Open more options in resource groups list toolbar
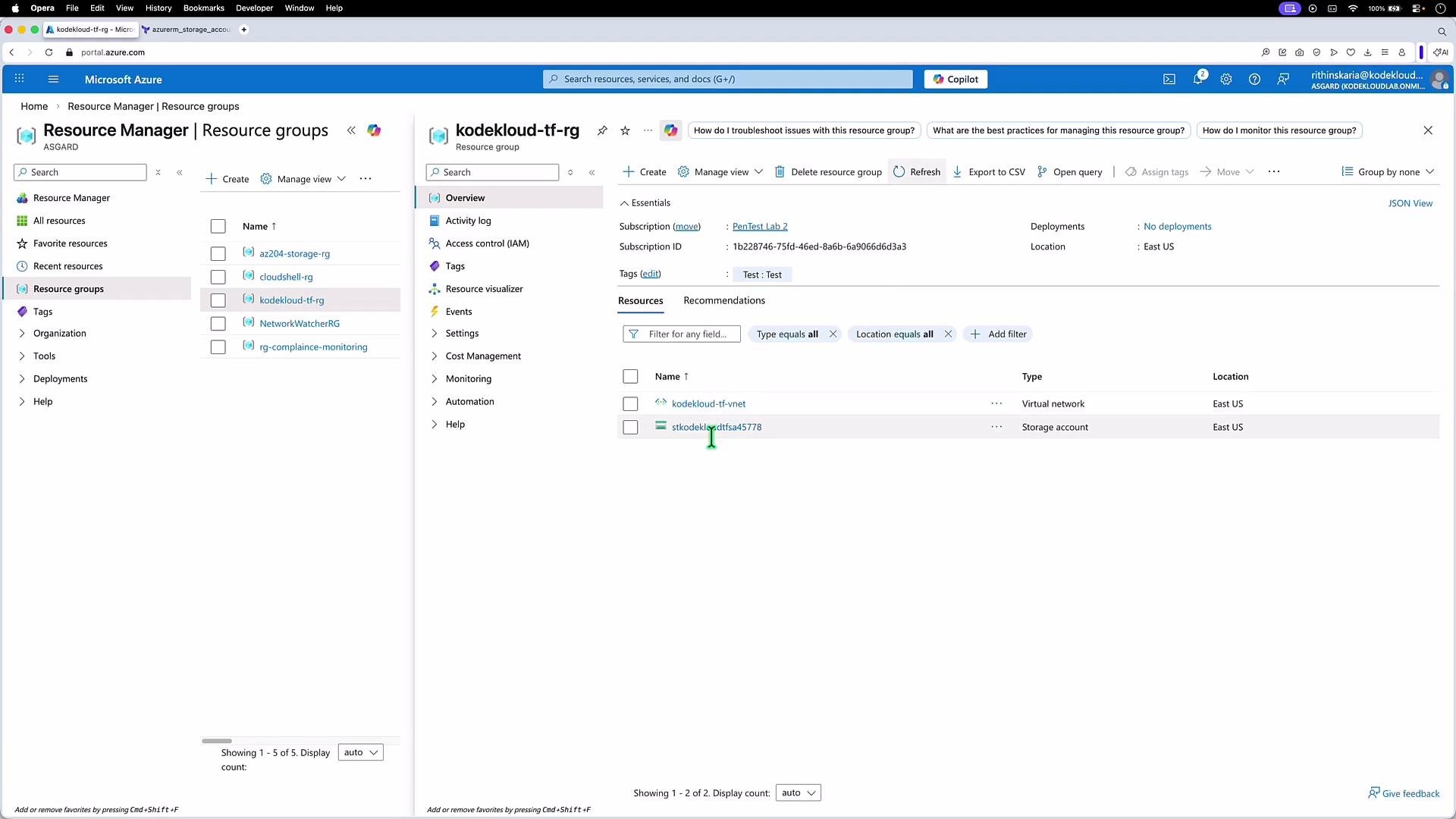This screenshot has width=1456, height=819. pos(366,179)
